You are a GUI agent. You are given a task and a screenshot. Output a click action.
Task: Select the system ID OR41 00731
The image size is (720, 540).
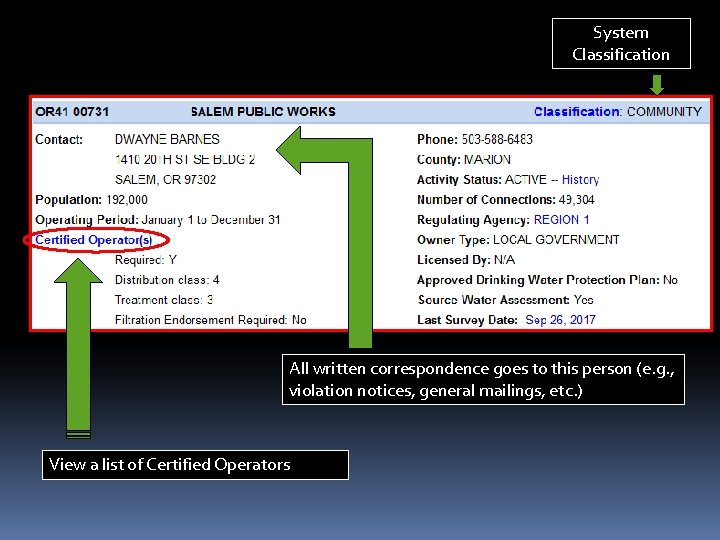point(72,112)
